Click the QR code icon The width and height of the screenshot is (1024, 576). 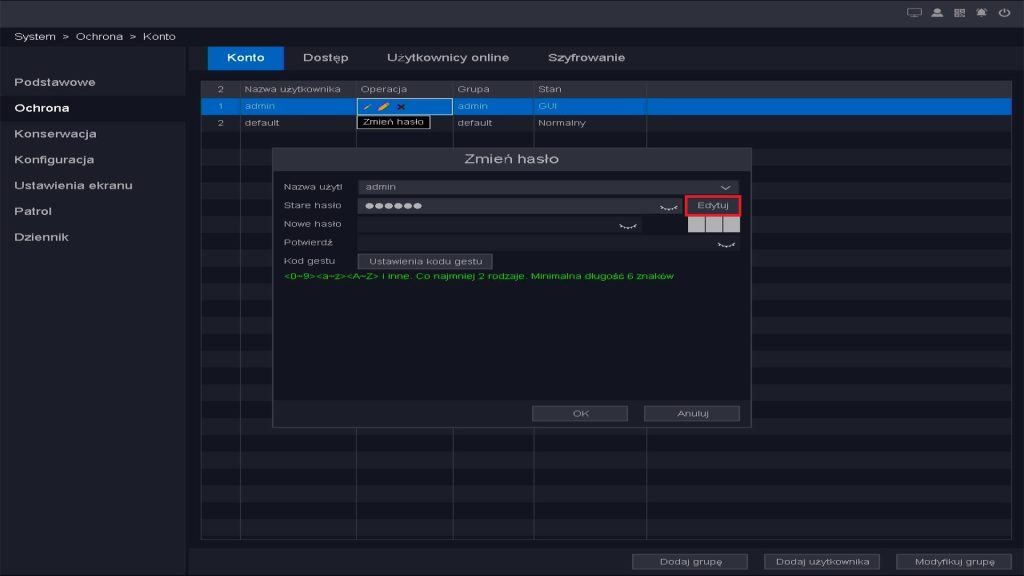coord(959,13)
